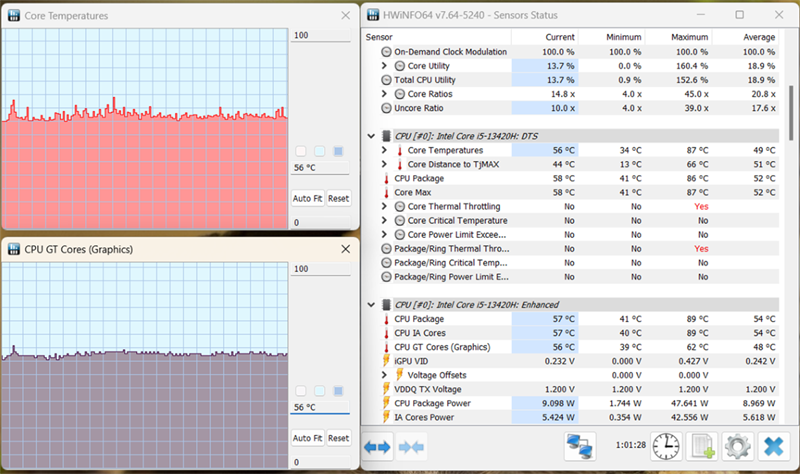
Task: Click the Total CPU Utility clock icon
Action: [x=386, y=80]
